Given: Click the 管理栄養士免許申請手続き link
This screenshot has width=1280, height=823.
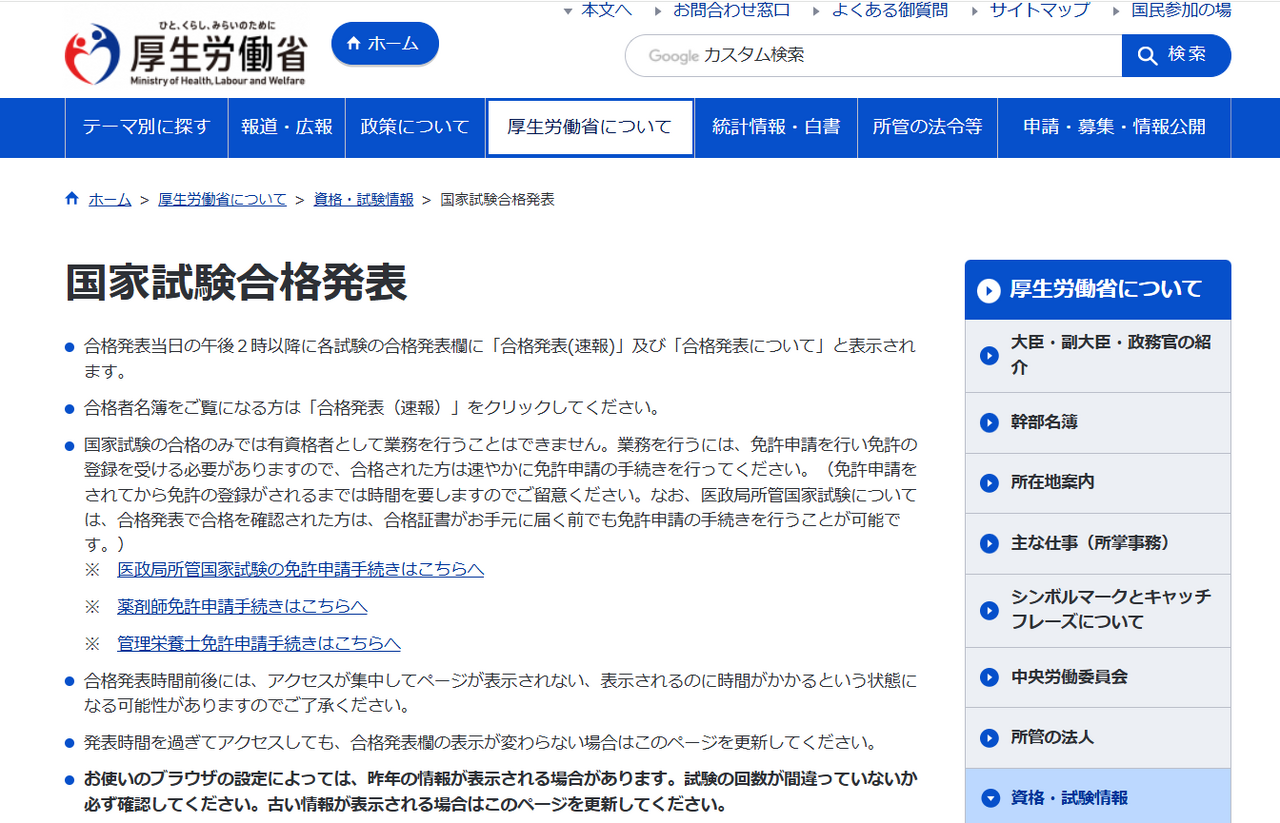Looking at the screenshot, I should point(258,642).
